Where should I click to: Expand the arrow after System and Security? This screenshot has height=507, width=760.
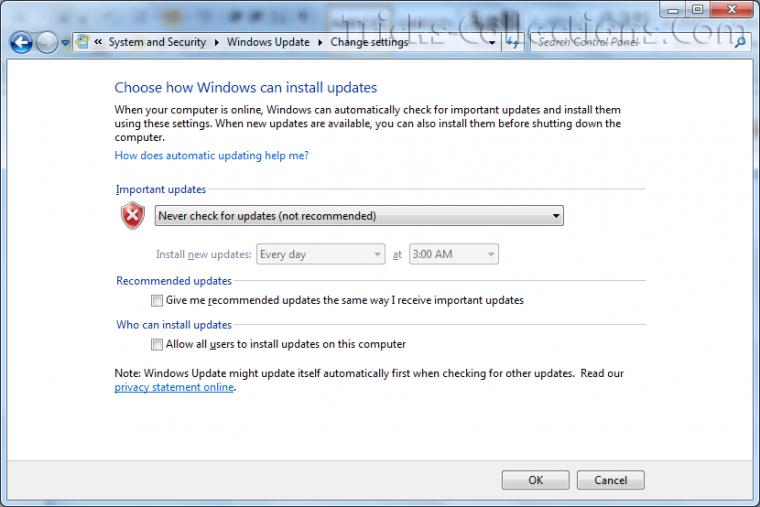[x=217, y=43]
